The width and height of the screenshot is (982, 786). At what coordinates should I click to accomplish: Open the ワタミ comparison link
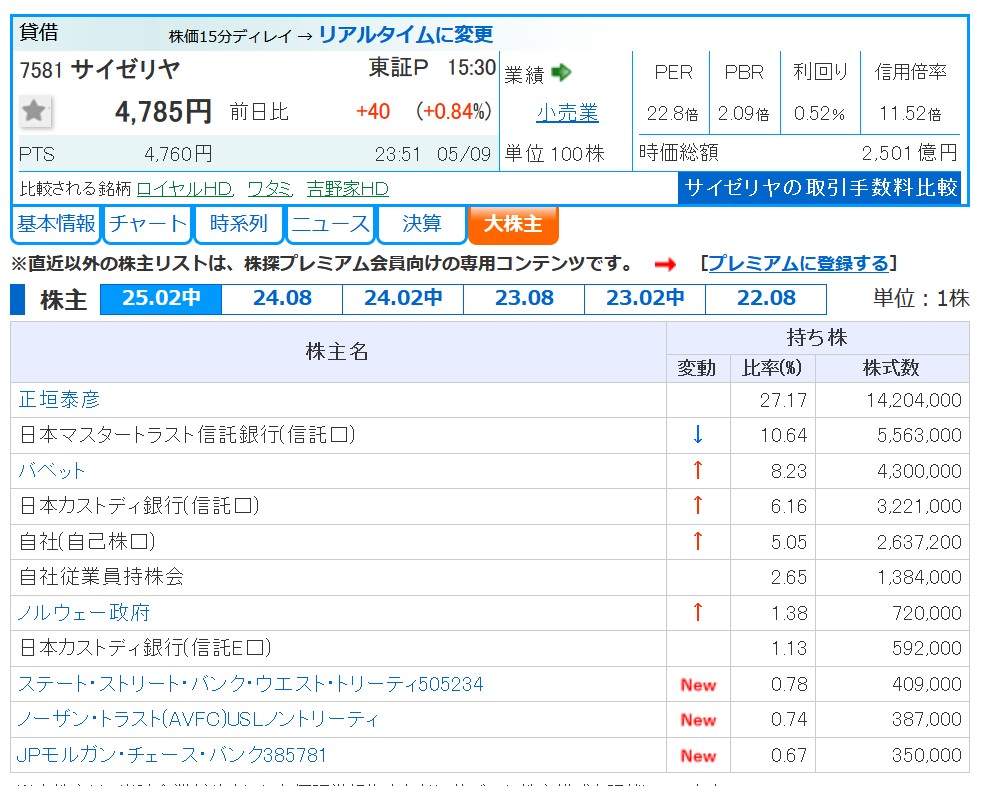(269, 189)
